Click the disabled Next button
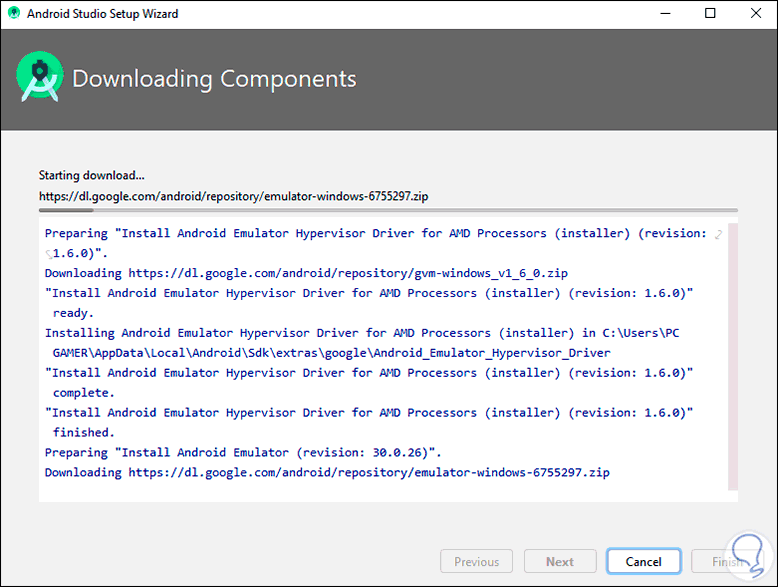 pyautogui.click(x=559, y=561)
